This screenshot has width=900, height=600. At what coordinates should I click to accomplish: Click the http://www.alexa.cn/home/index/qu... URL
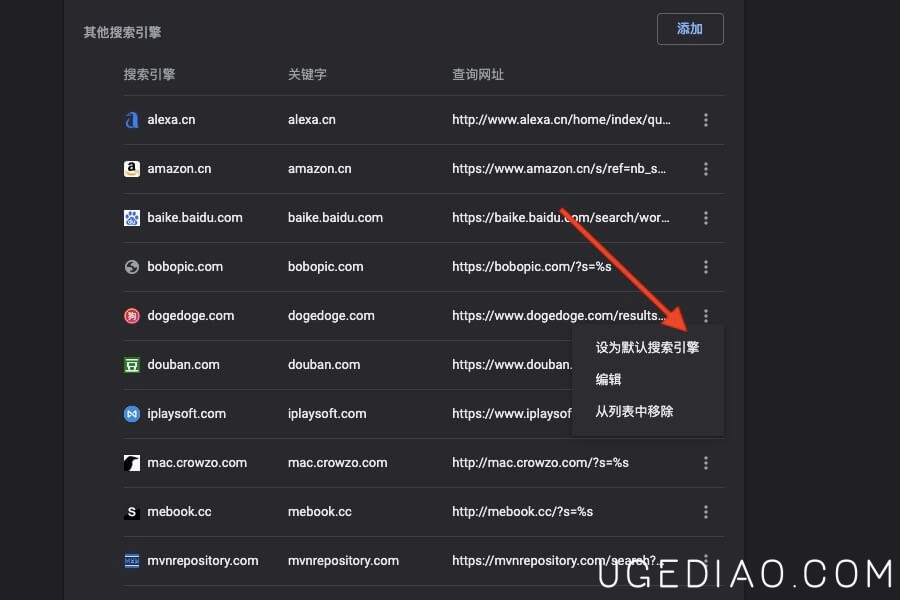pos(561,120)
